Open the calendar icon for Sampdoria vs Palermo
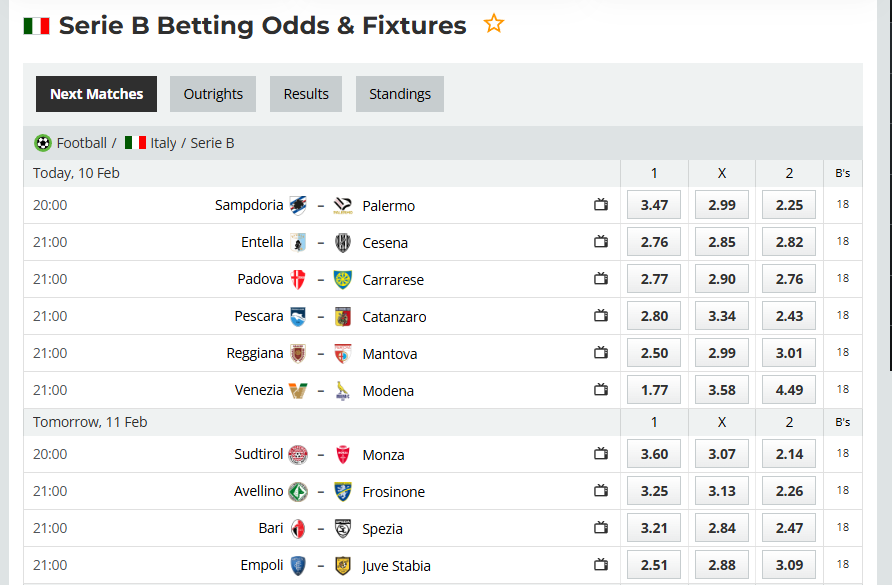This screenshot has width=892, height=585. [x=600, y=204]
